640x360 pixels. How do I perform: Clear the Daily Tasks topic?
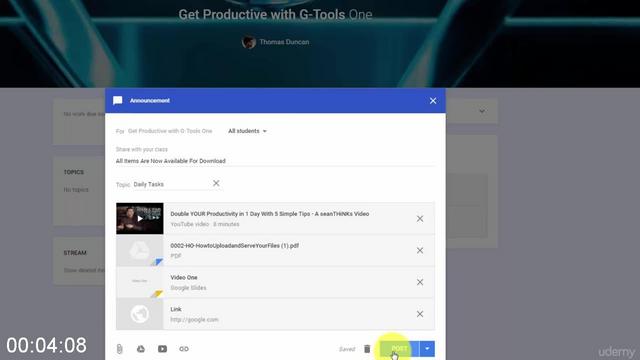216,184
